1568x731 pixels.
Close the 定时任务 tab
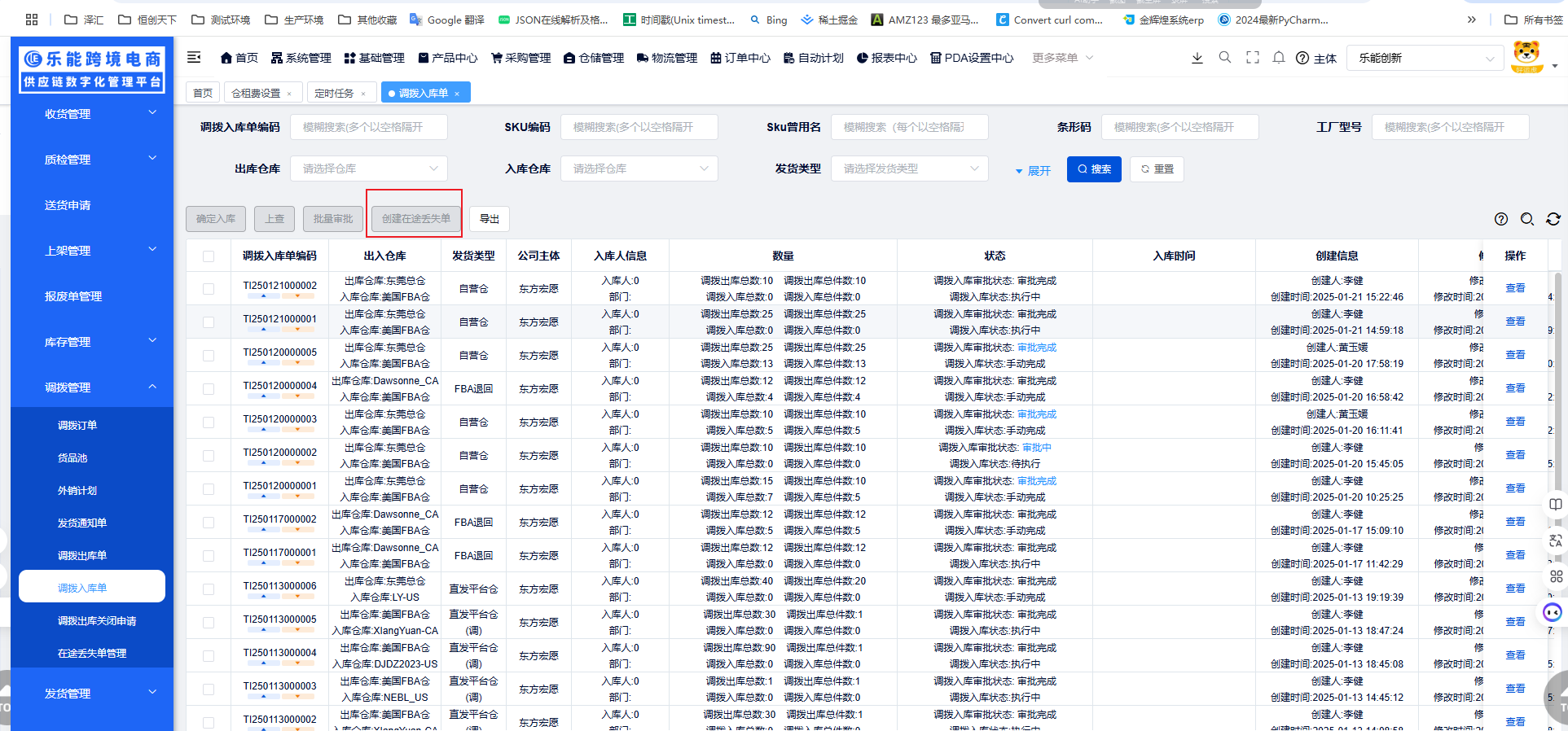pos(363,94)
